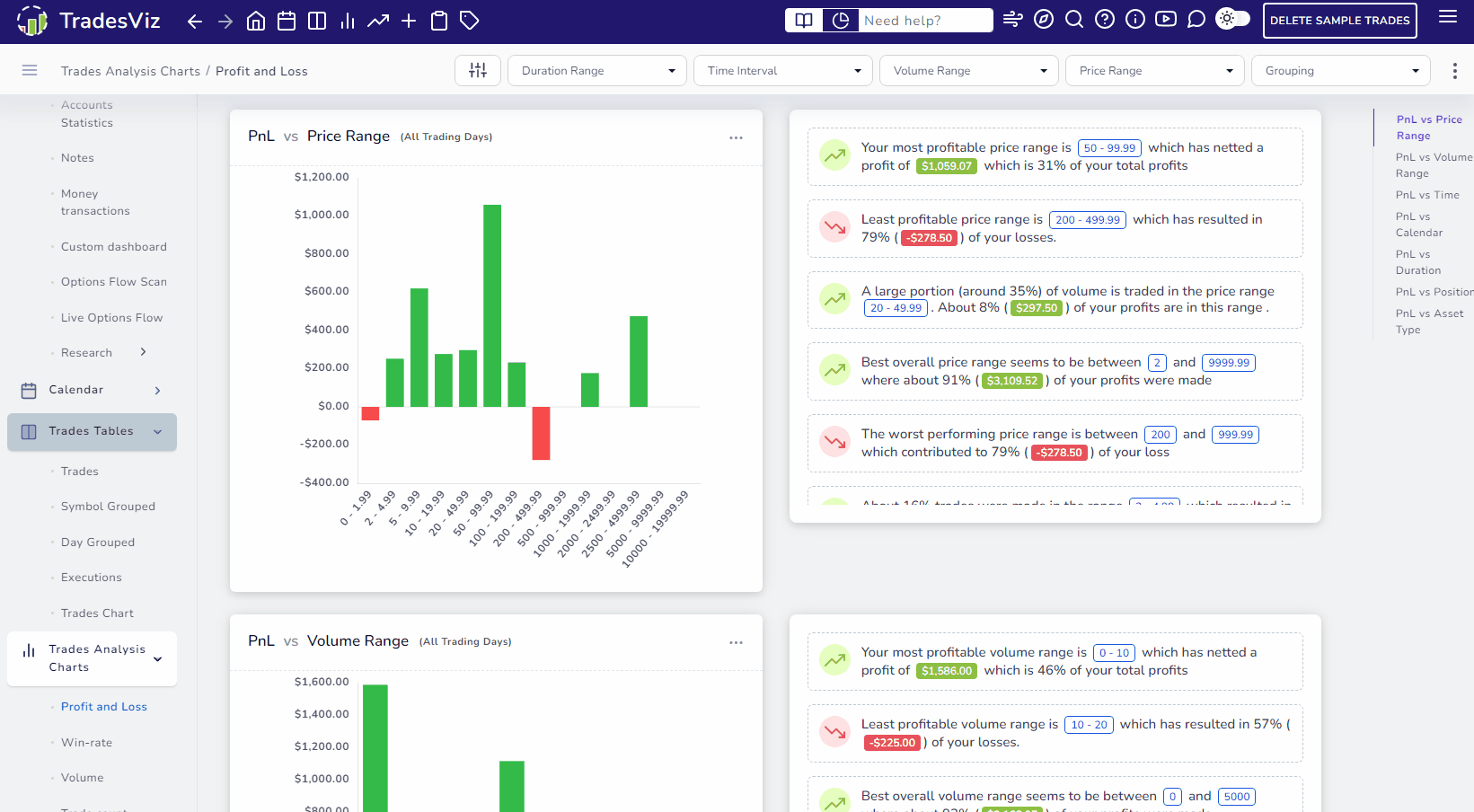This screenshot has height=812, width=1474.
Task: Open the tag icon in top bar
Action: click(x=470, y=21)
